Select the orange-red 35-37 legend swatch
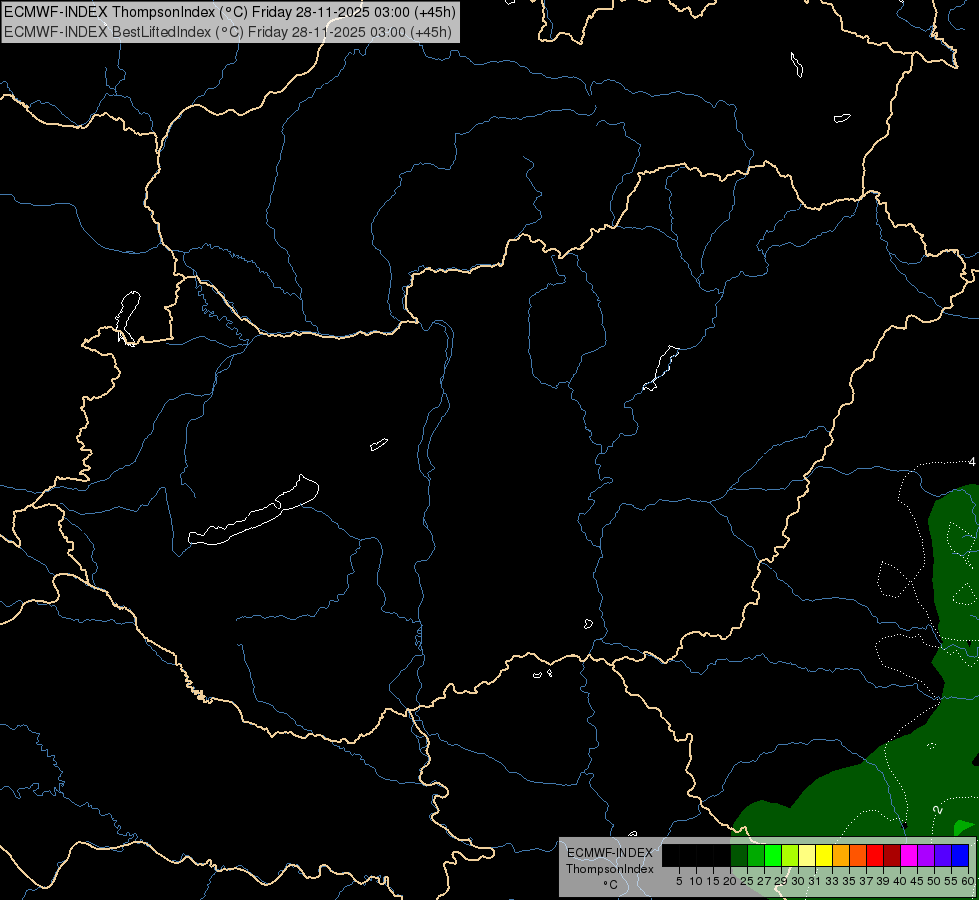The image size is (979, 900). 858,855
